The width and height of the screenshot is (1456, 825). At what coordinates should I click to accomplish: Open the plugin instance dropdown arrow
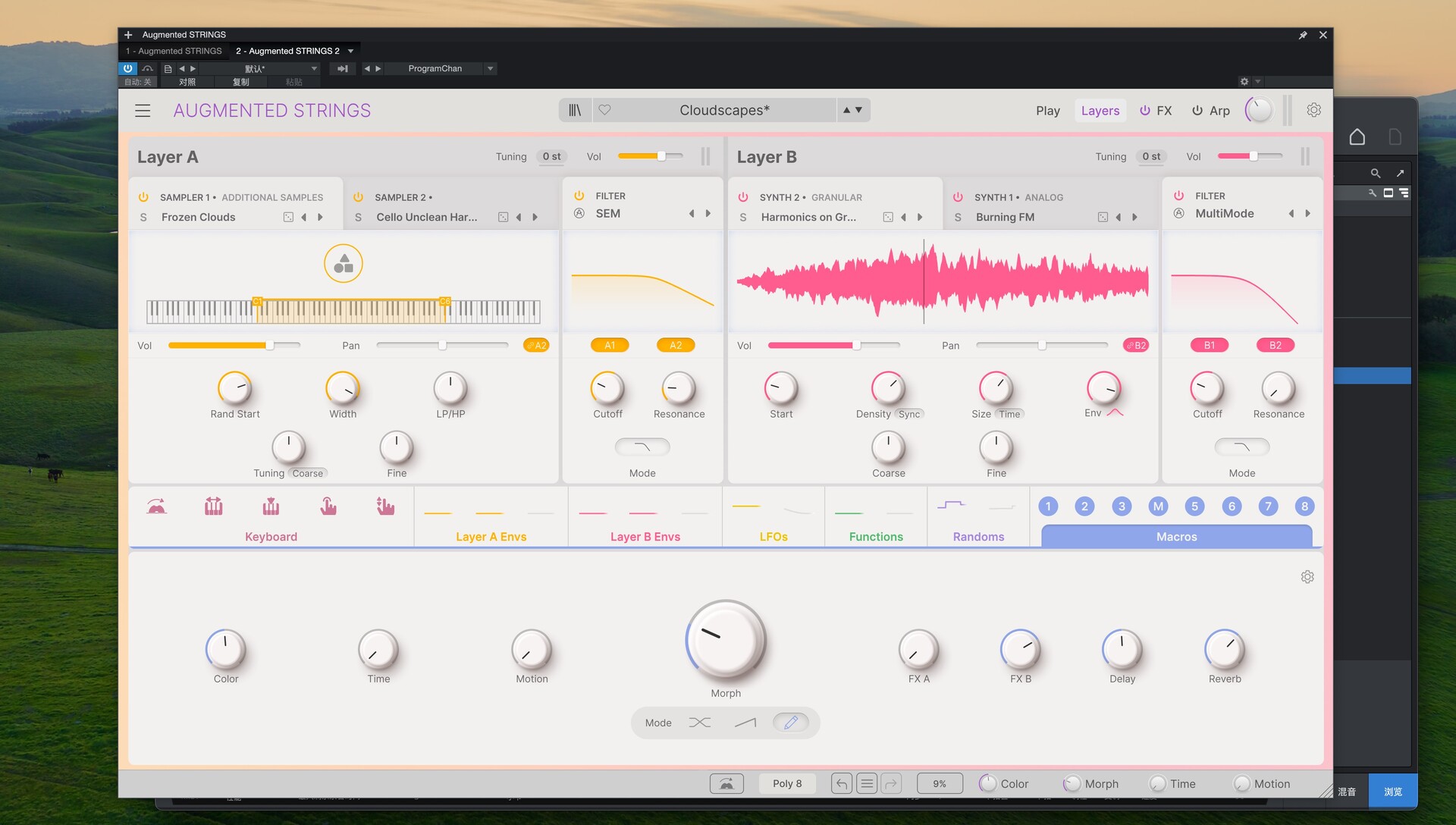click(x=350, y=51)
